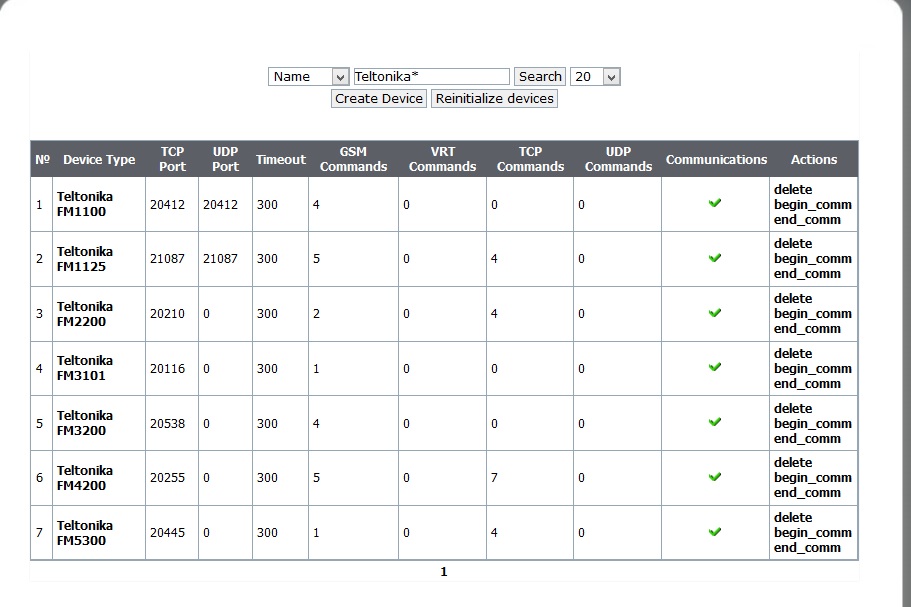
Task: Click the Reinitialize devices button
Action: (494, 99)
